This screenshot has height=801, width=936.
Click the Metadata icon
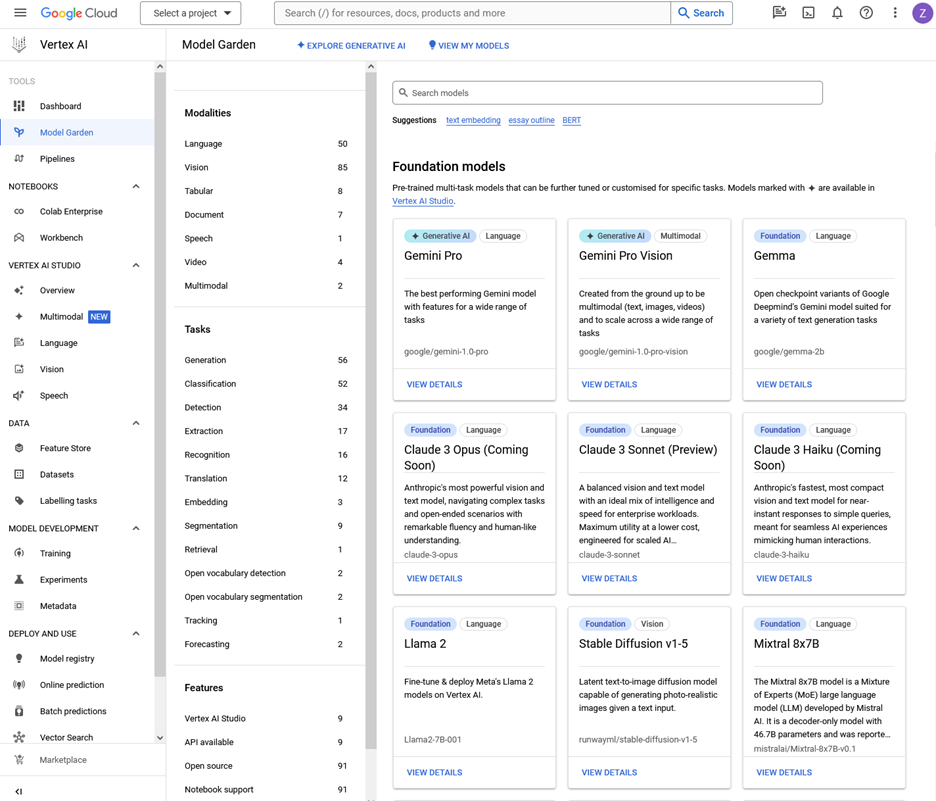pos(19,605)
